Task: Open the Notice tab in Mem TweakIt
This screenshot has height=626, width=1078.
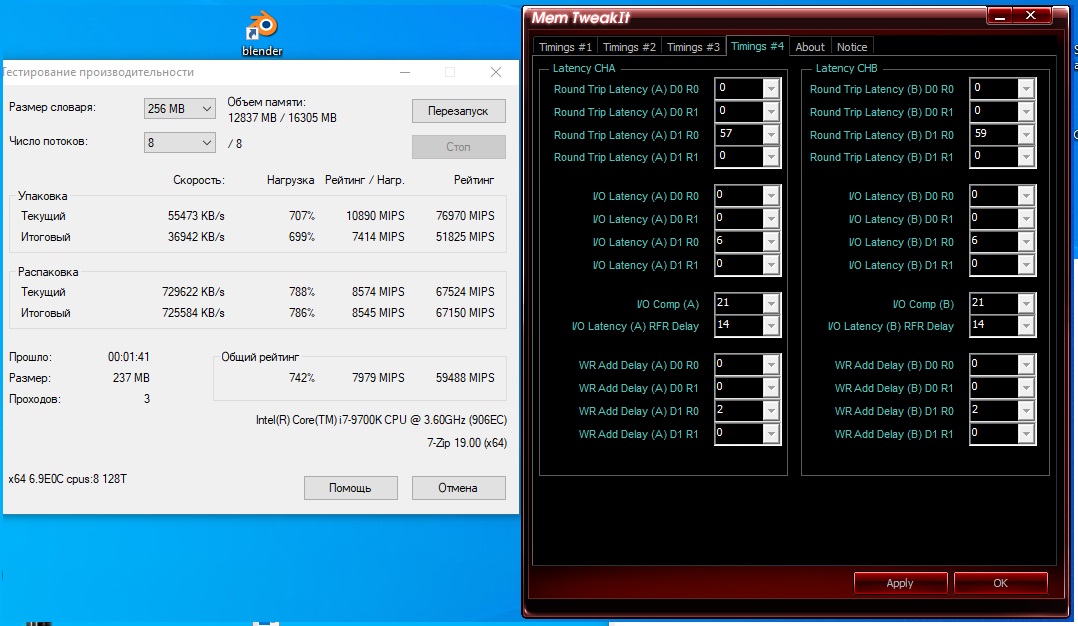Action: (x=852, y=47)
